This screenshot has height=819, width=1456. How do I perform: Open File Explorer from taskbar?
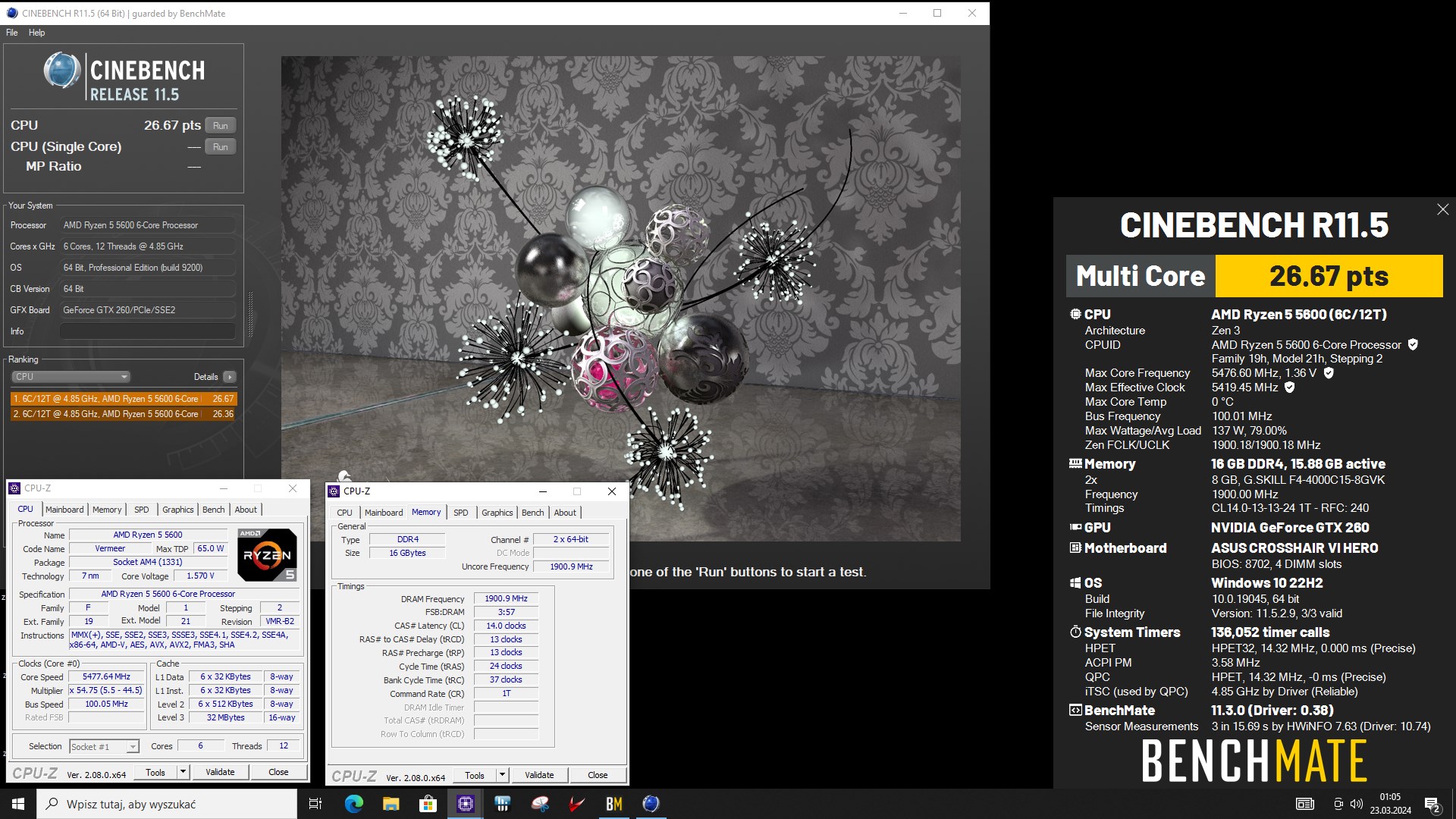point(391,804)
